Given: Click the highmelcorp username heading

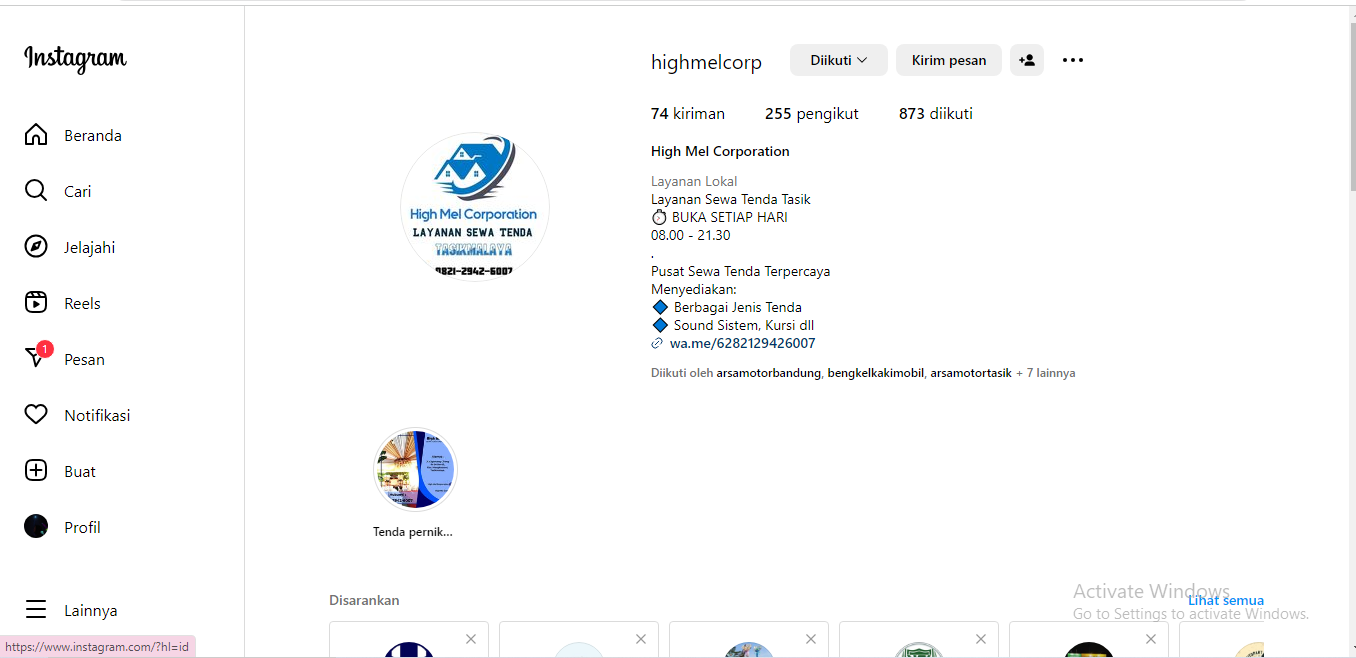Looking at the screenshot, I should [x=706, y=62].
